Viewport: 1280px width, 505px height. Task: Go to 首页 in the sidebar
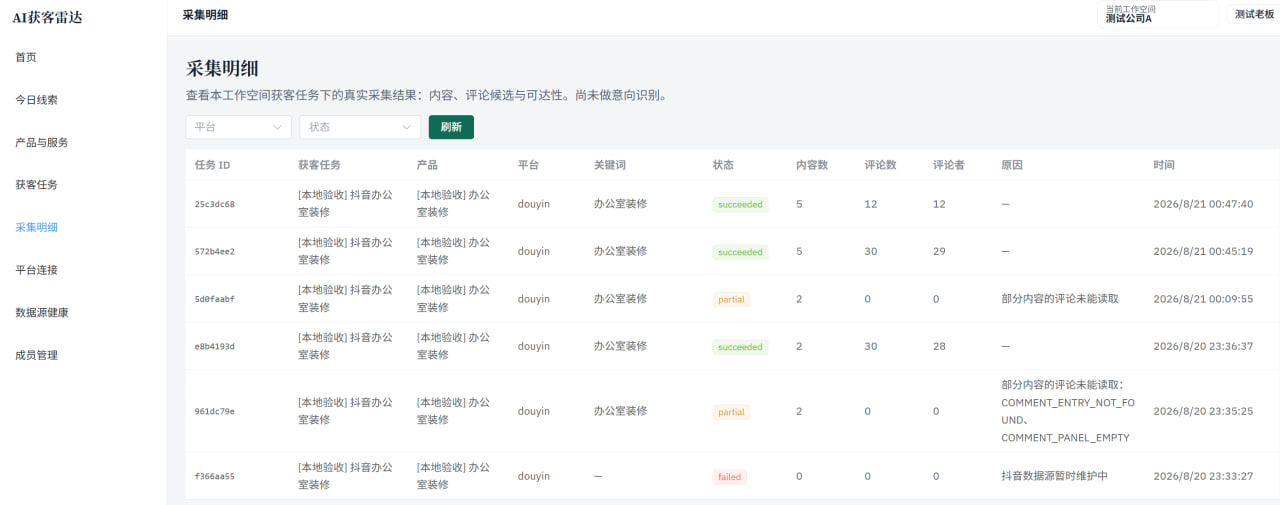(x=26, y=57)
